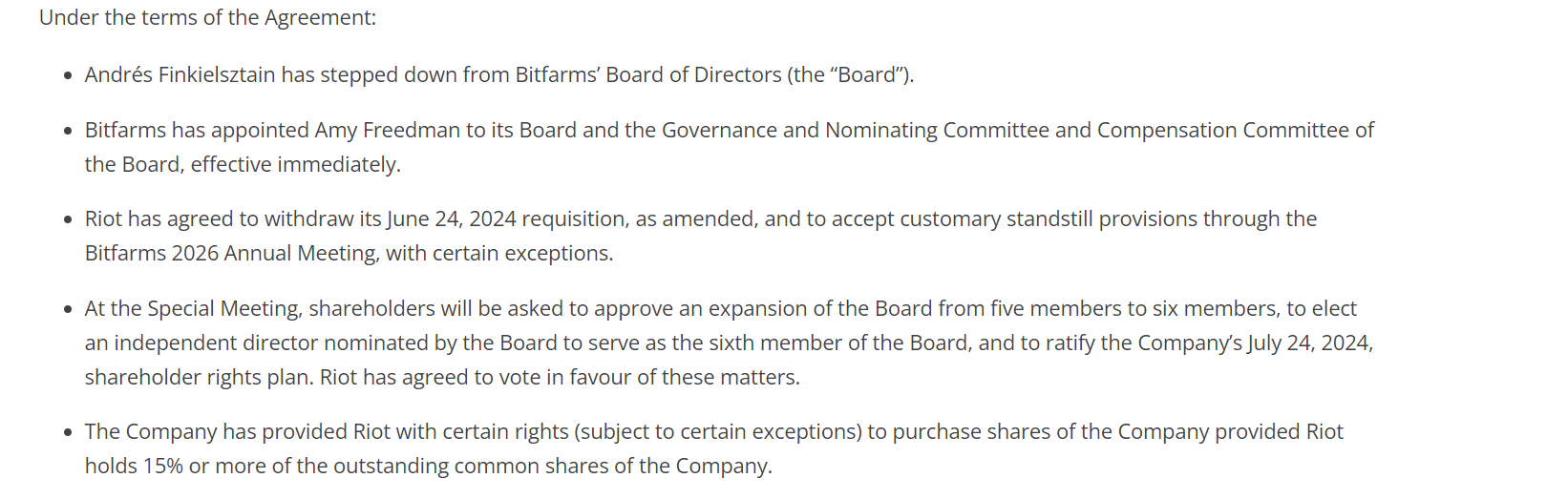
Task: Click the bullet before 'At the Special Meeting'
Action: [x=68, y=309]
